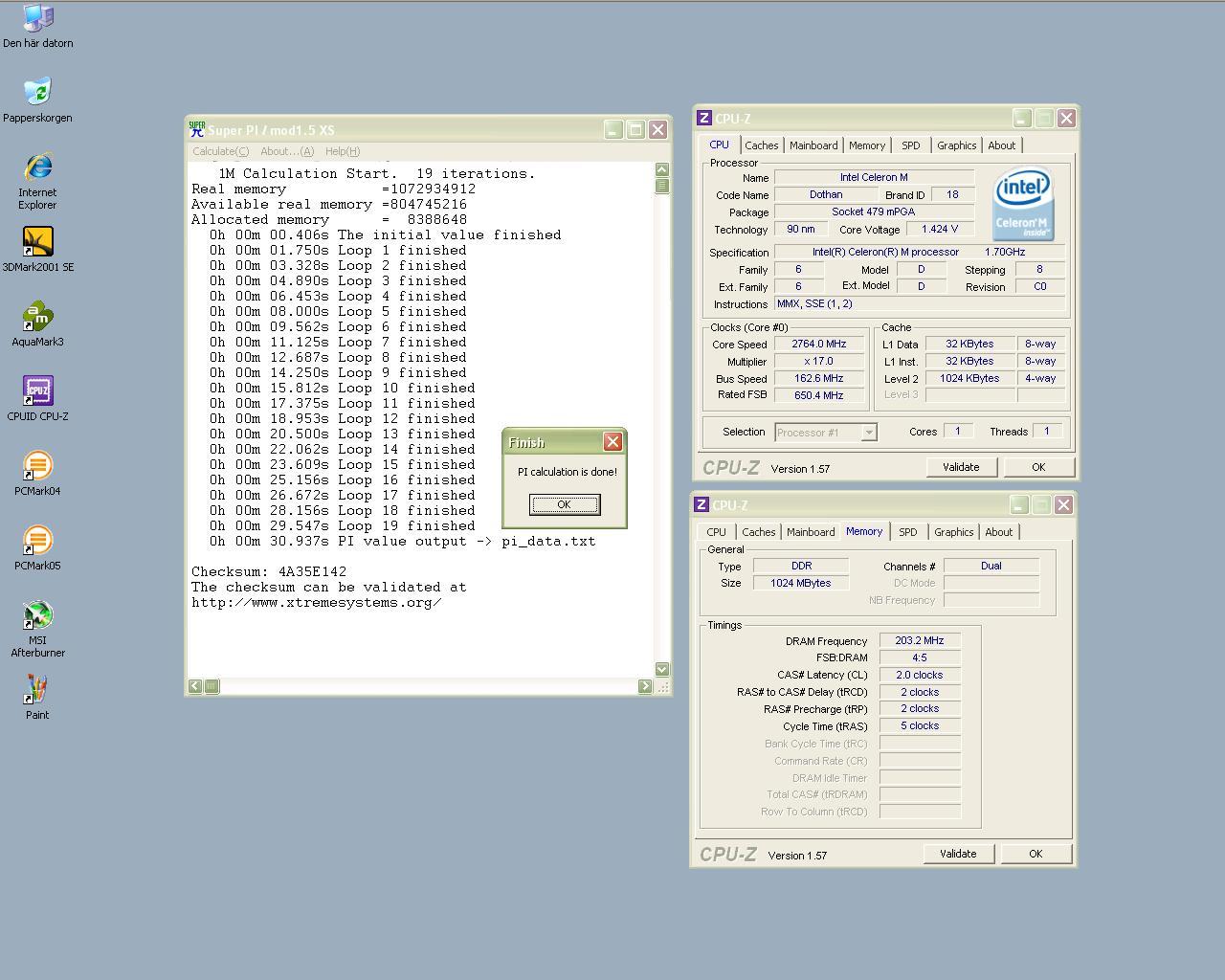This screenshot has width=1225, height=980.
Task: Click Super PI vertical scrollbar down arrow
Action: coord(661,669)
